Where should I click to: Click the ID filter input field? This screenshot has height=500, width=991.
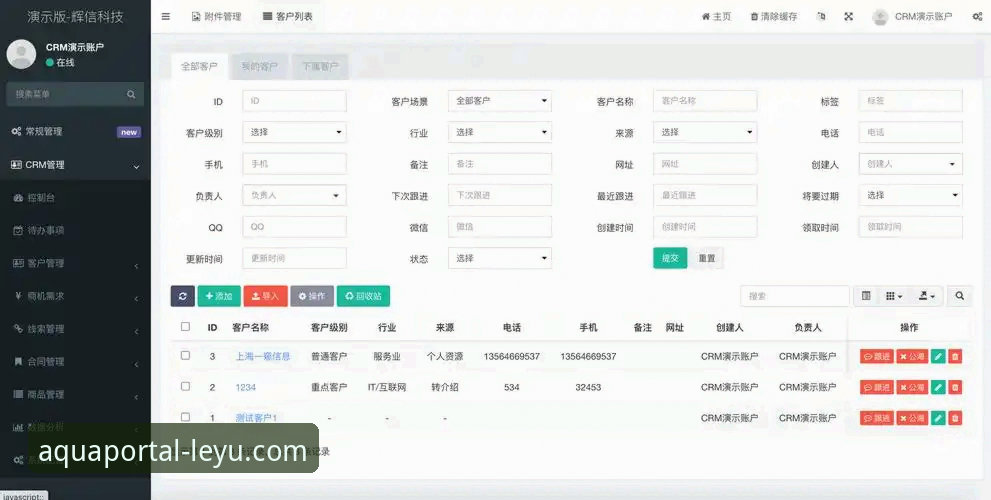coord(295,101)
